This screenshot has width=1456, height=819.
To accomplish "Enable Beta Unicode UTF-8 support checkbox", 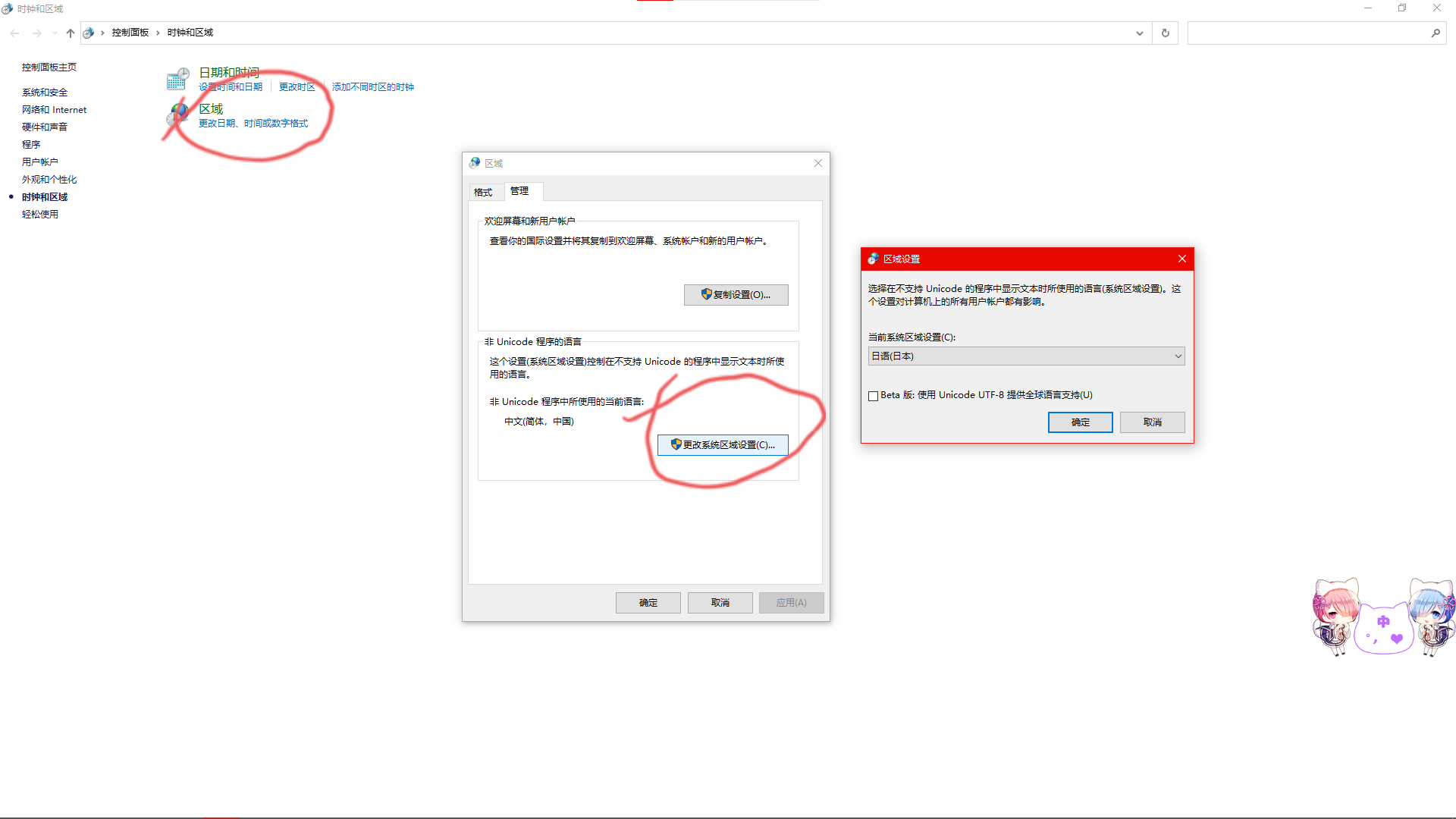I will tap(874, 396).
